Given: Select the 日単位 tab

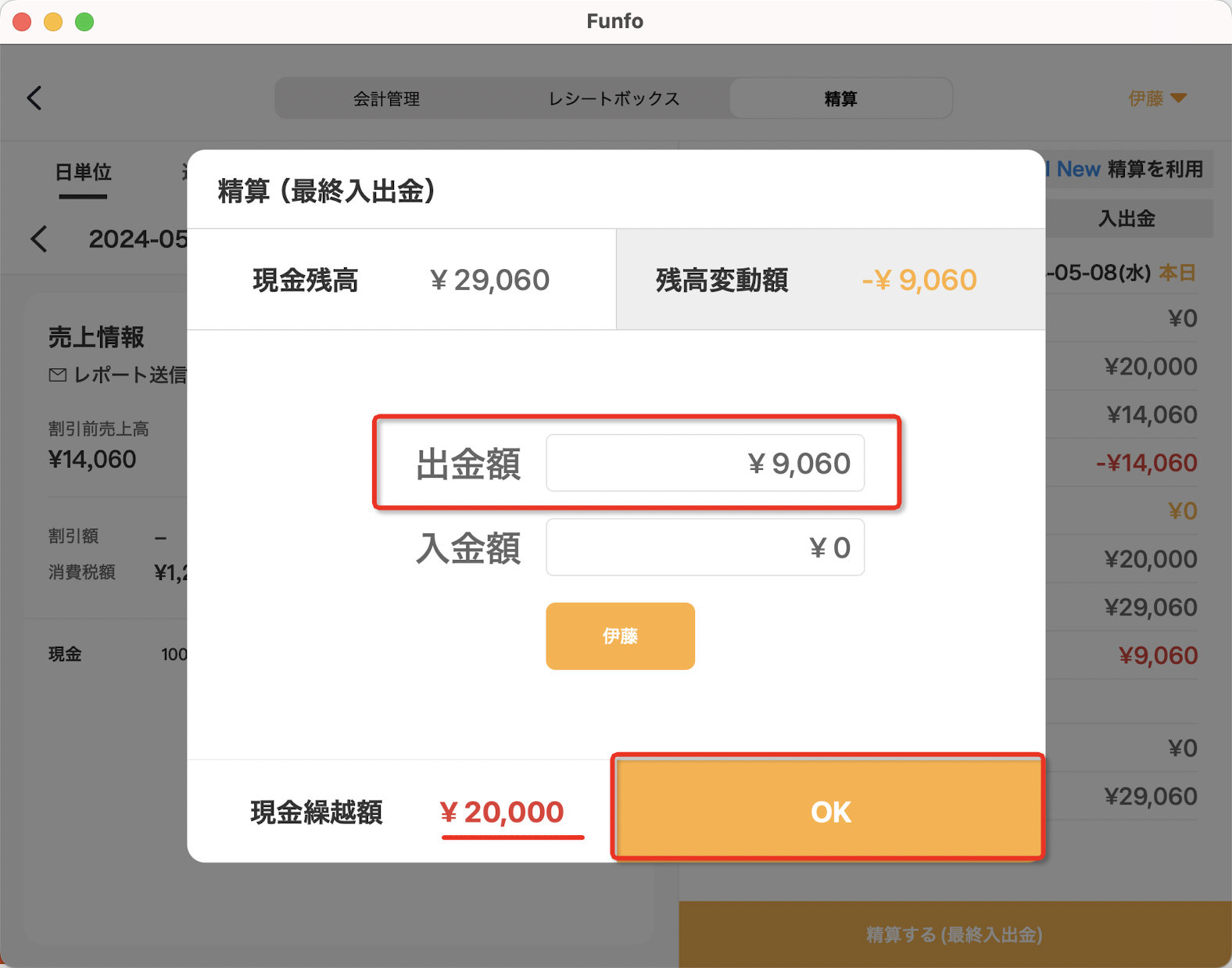Looking at the screenshot, I should pyautogui.click(x=83, y=173).
